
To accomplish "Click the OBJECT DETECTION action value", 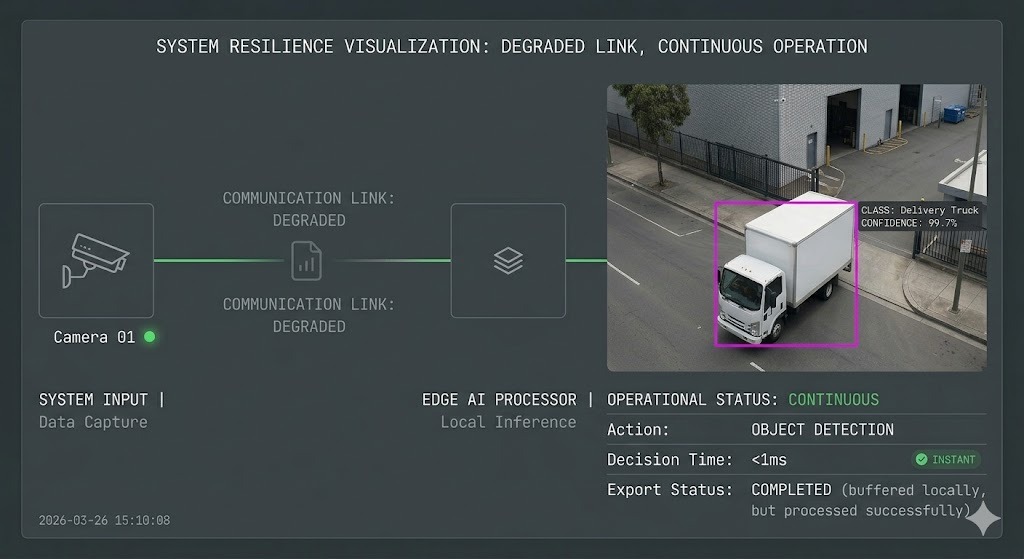I will [x=822, y=430].
